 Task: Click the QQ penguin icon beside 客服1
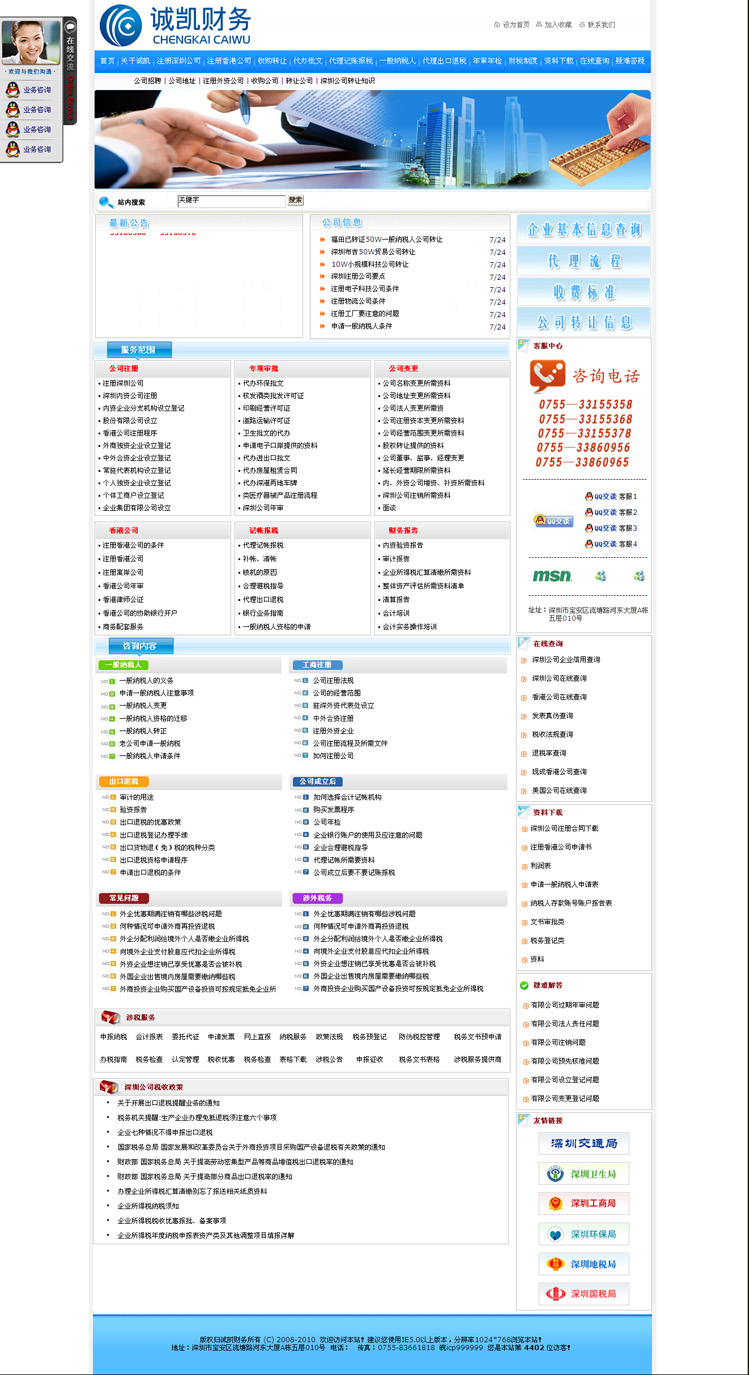tap(589, 497)
